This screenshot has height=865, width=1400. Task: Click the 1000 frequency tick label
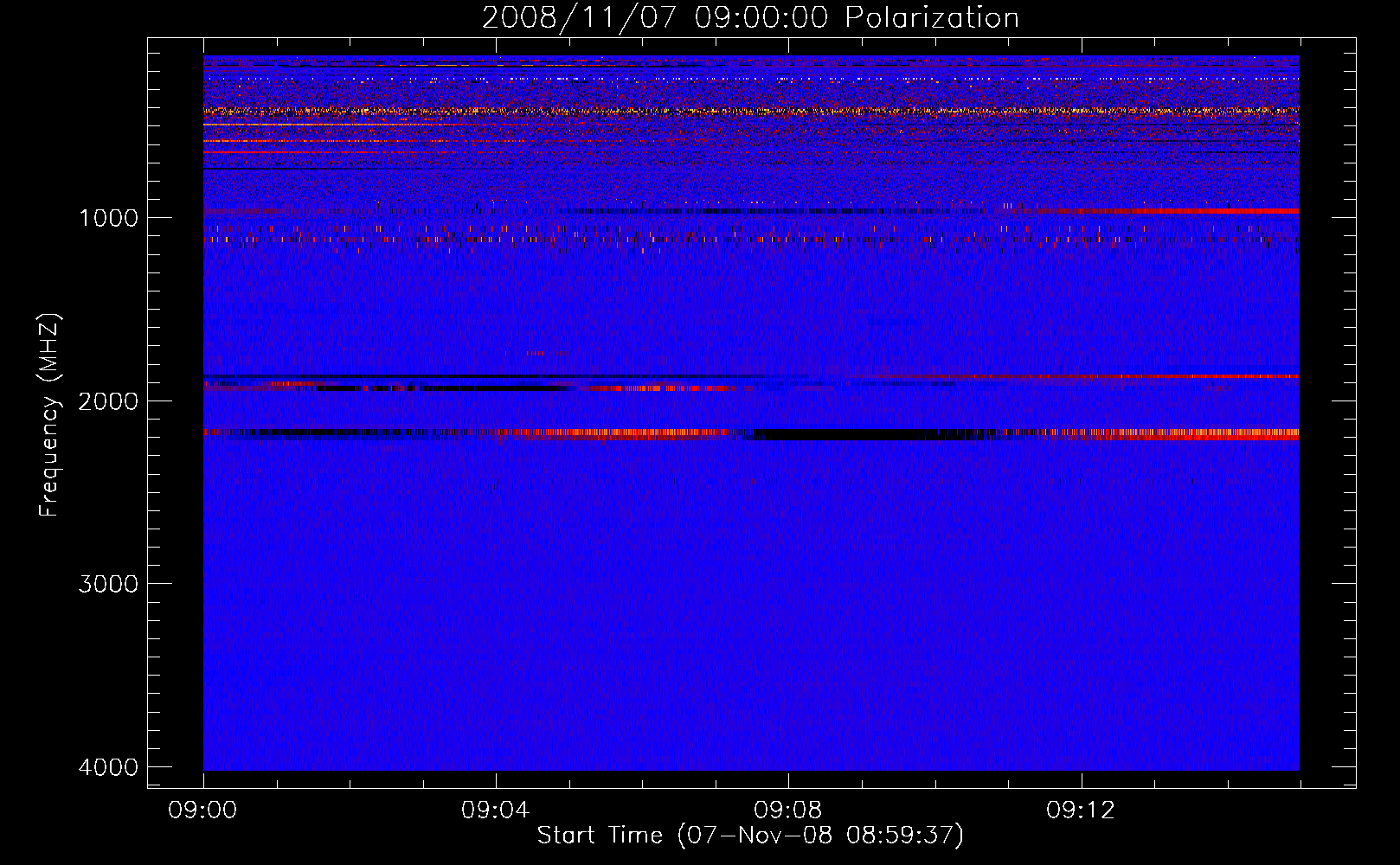[x=108, y=217]
